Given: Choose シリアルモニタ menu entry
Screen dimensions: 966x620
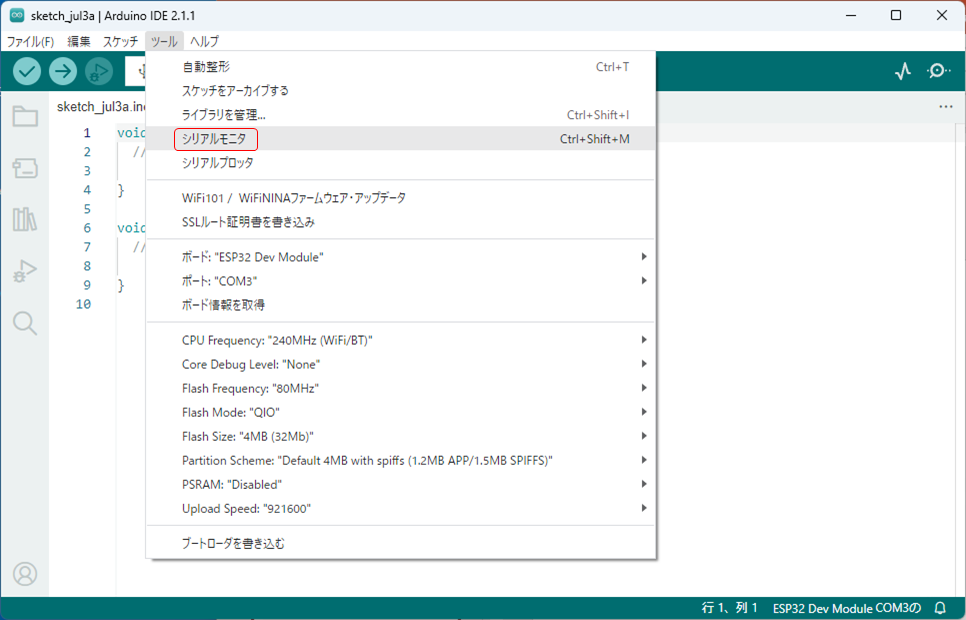Looking at the screenshot, I should click(401, 139).
